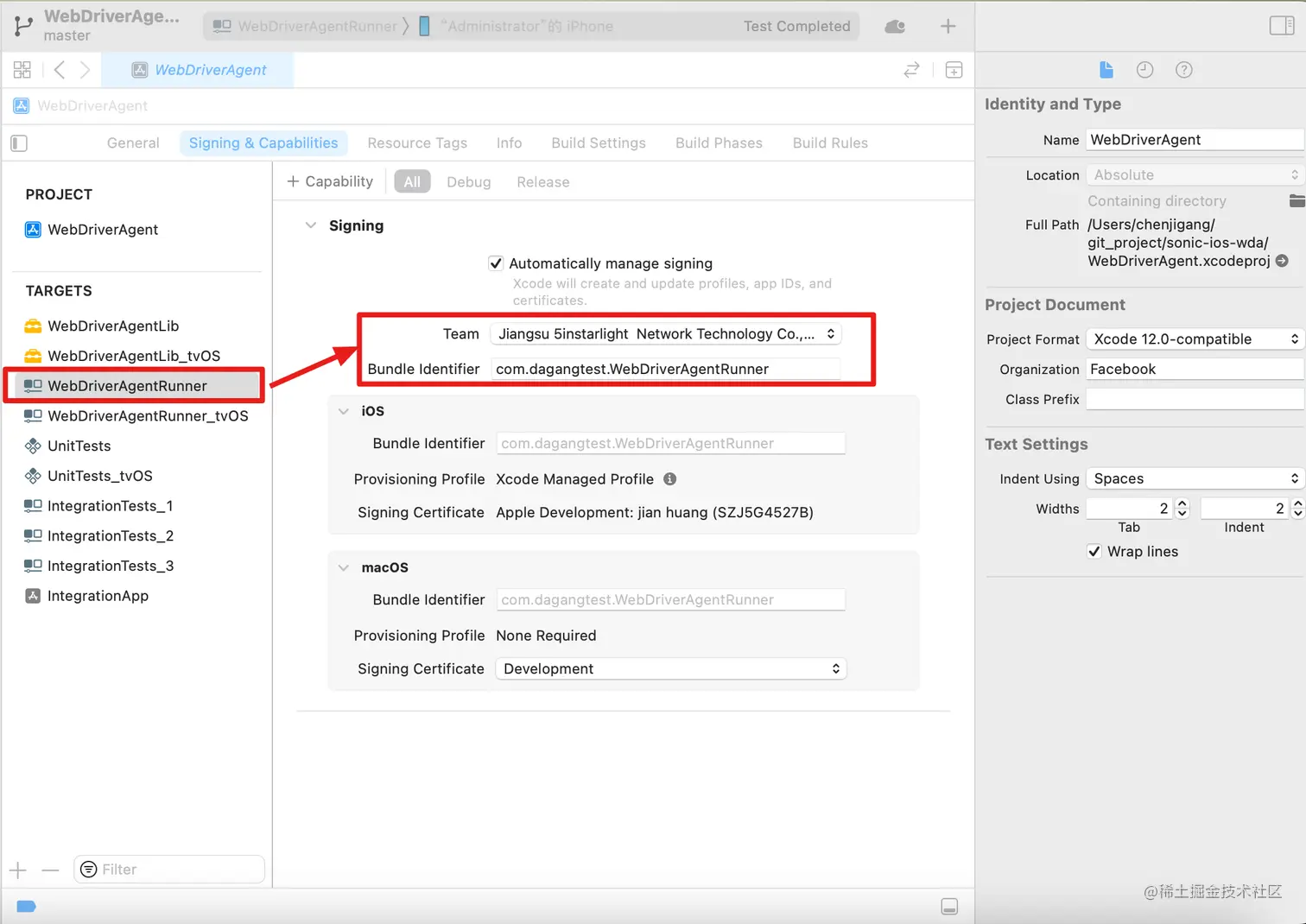
Task: Click the Provisioning Profile info icon
Action: tap(669, 479)
